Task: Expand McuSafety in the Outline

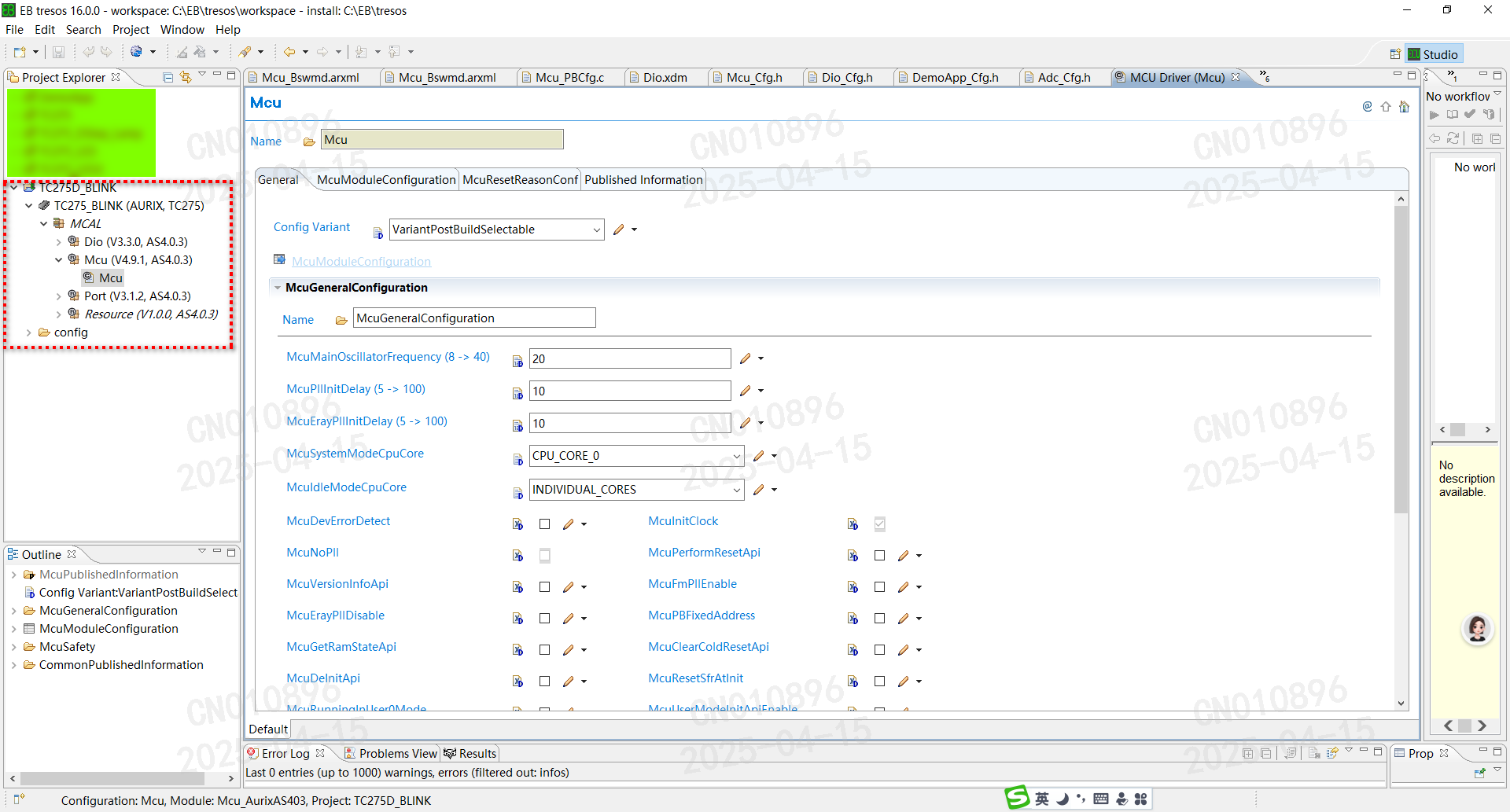Action: coord(13,647)
